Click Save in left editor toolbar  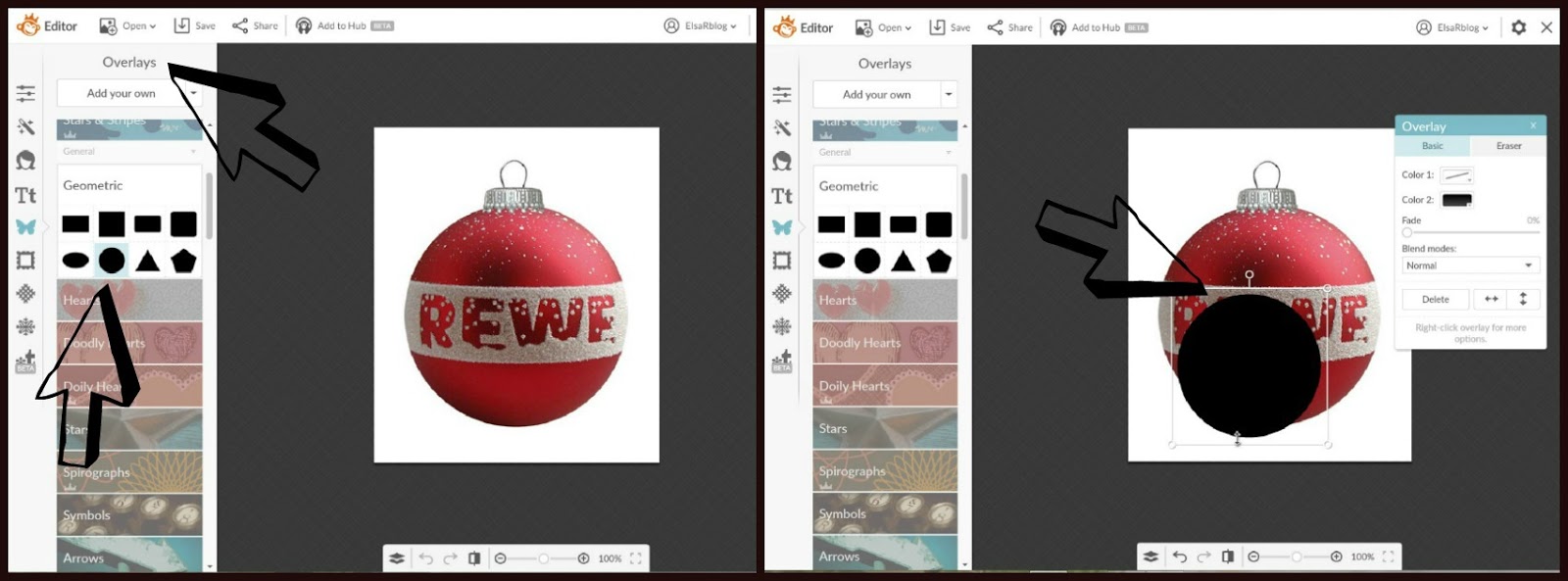pos(194,26)
